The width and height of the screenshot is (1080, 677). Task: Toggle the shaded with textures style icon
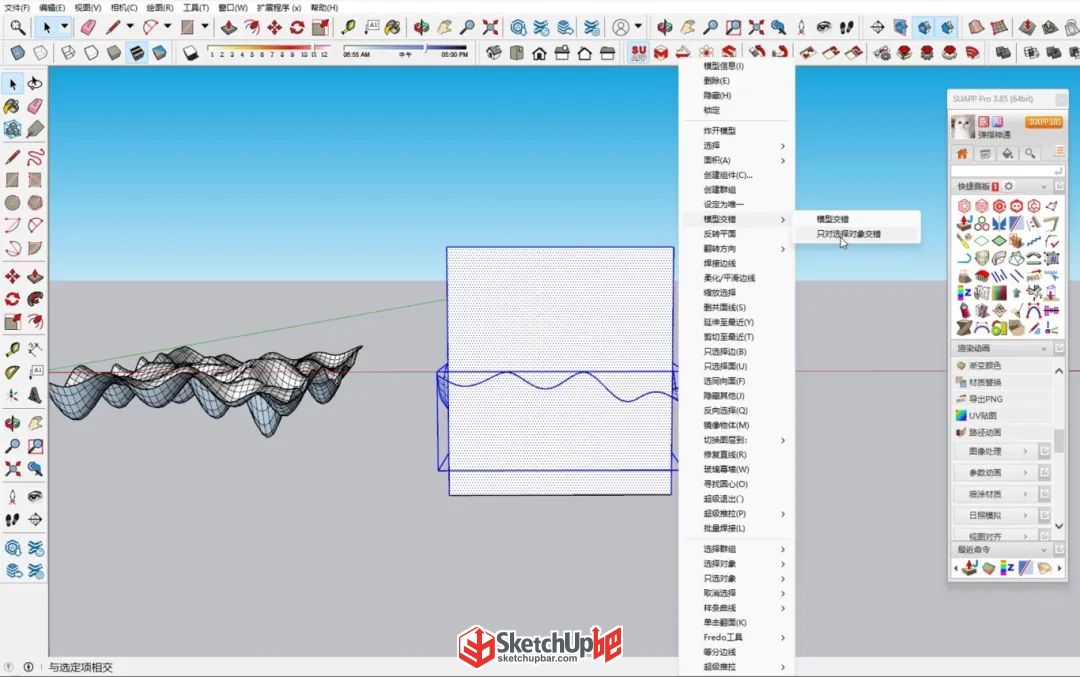point(137,53)
